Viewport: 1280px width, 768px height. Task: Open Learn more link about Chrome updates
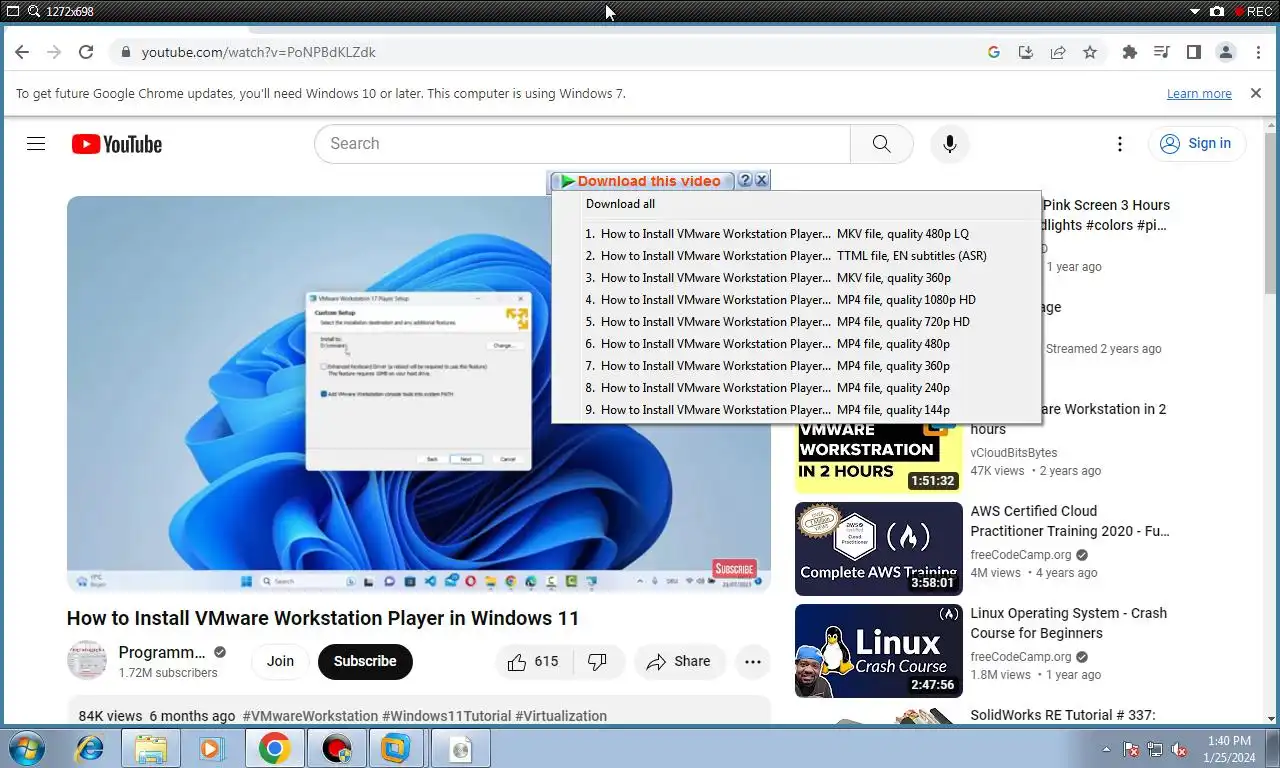coord(1199,93)
